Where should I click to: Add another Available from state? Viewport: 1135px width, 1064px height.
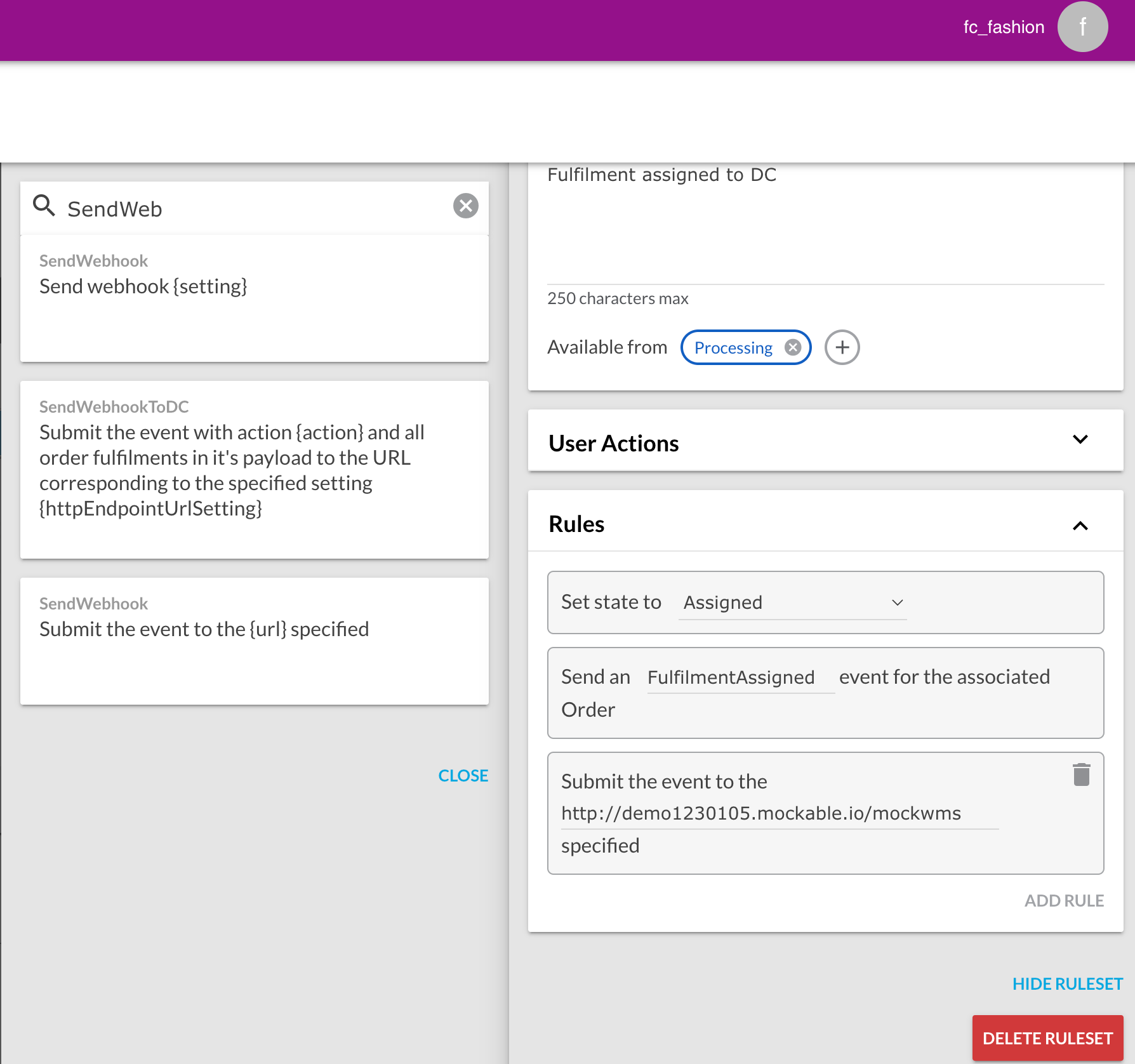[842, 347]
